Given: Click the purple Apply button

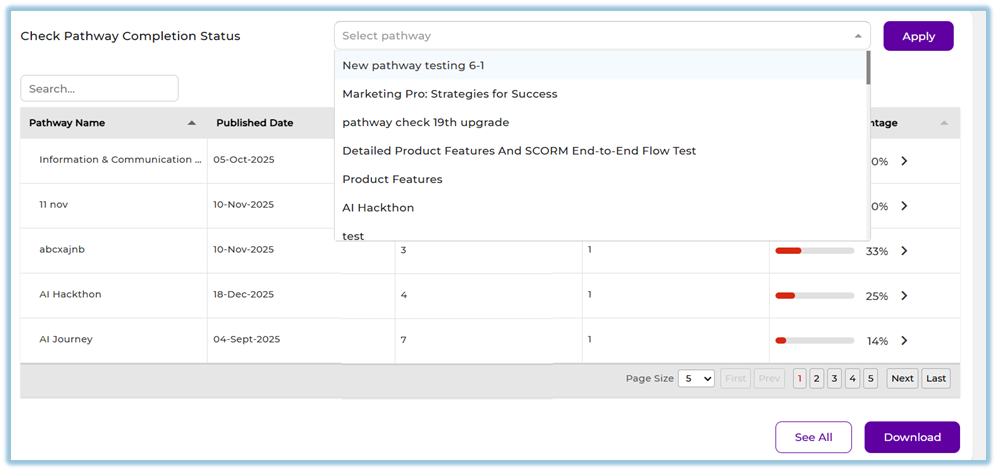Looking at the screenshot, I should coord(918,36).
